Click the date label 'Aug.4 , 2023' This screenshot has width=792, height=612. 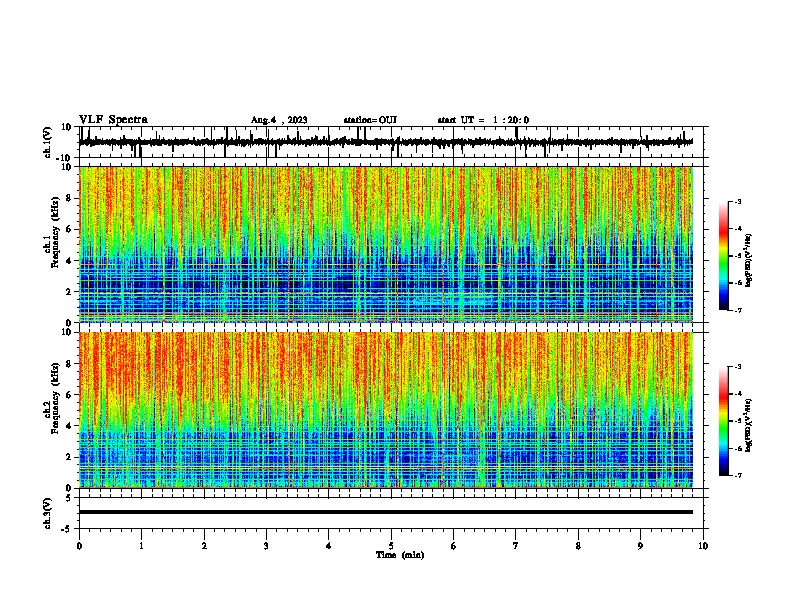[279, 120]
